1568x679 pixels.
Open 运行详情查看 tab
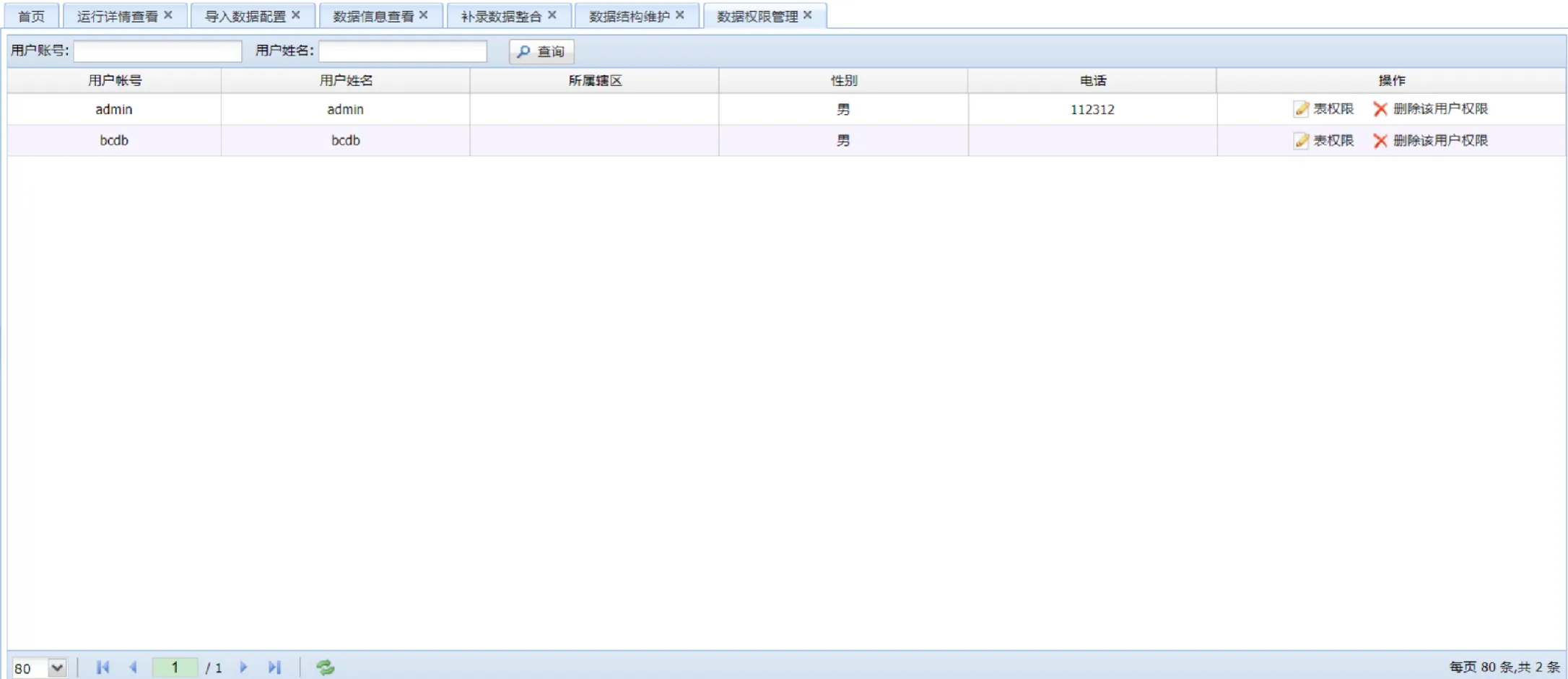pyautogui.click(x=117, y=16)
